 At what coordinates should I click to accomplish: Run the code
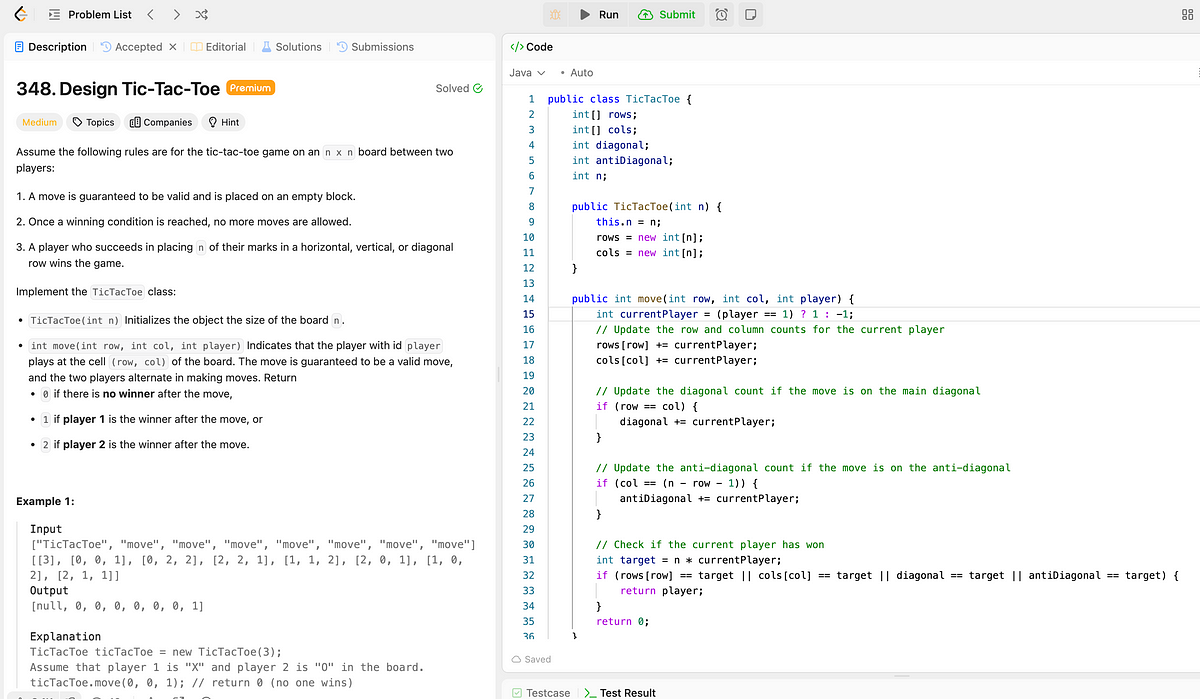(598, 14)
